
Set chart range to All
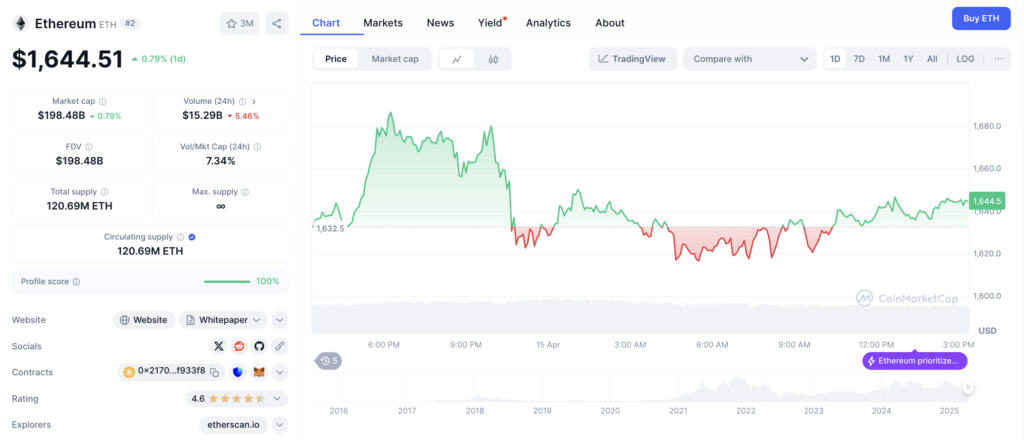[x=932, y=59]
